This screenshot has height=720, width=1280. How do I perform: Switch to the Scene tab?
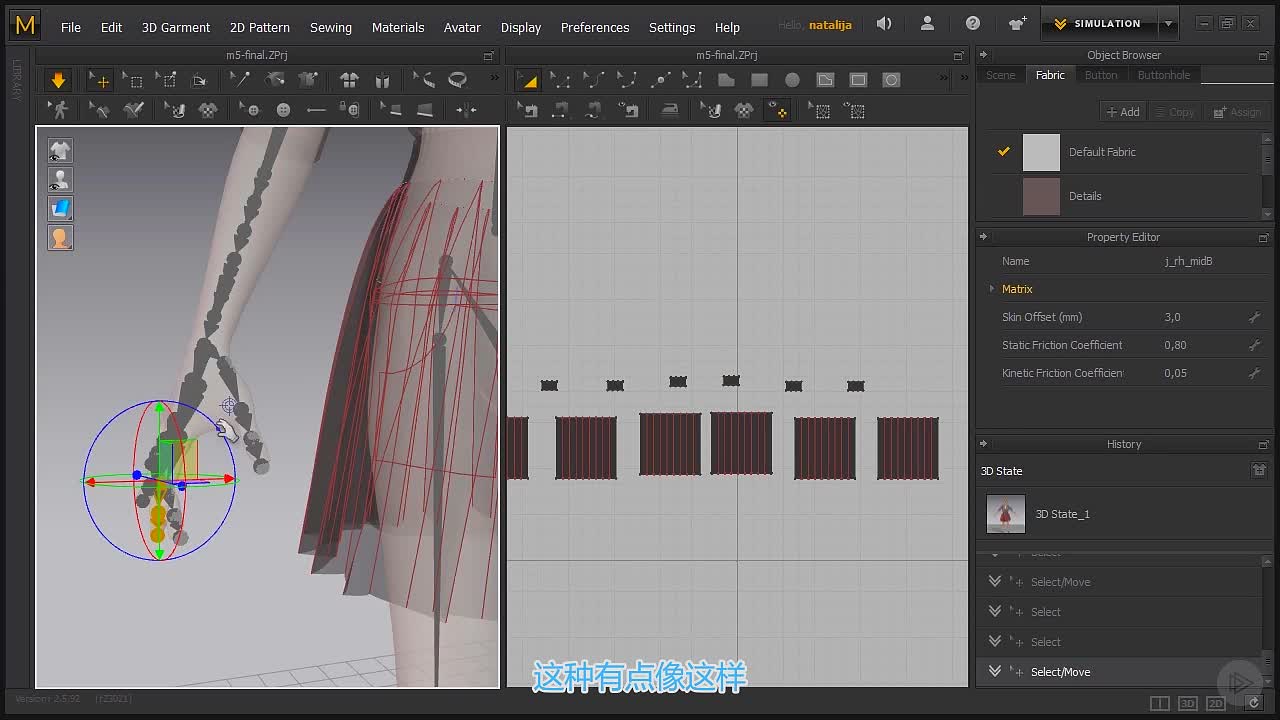tap(1000, 75)
